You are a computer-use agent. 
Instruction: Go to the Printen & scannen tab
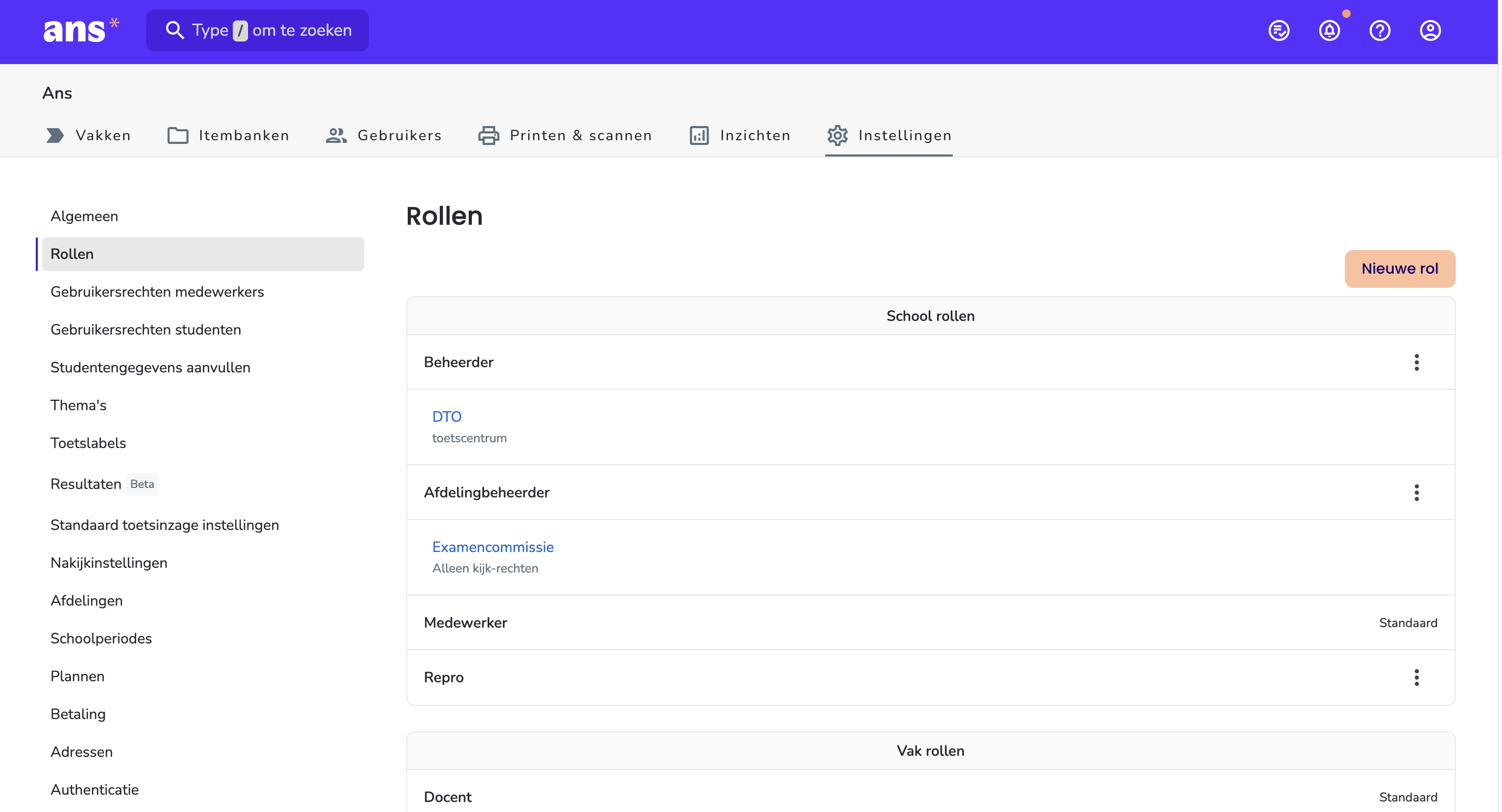[x=565, y=135]
